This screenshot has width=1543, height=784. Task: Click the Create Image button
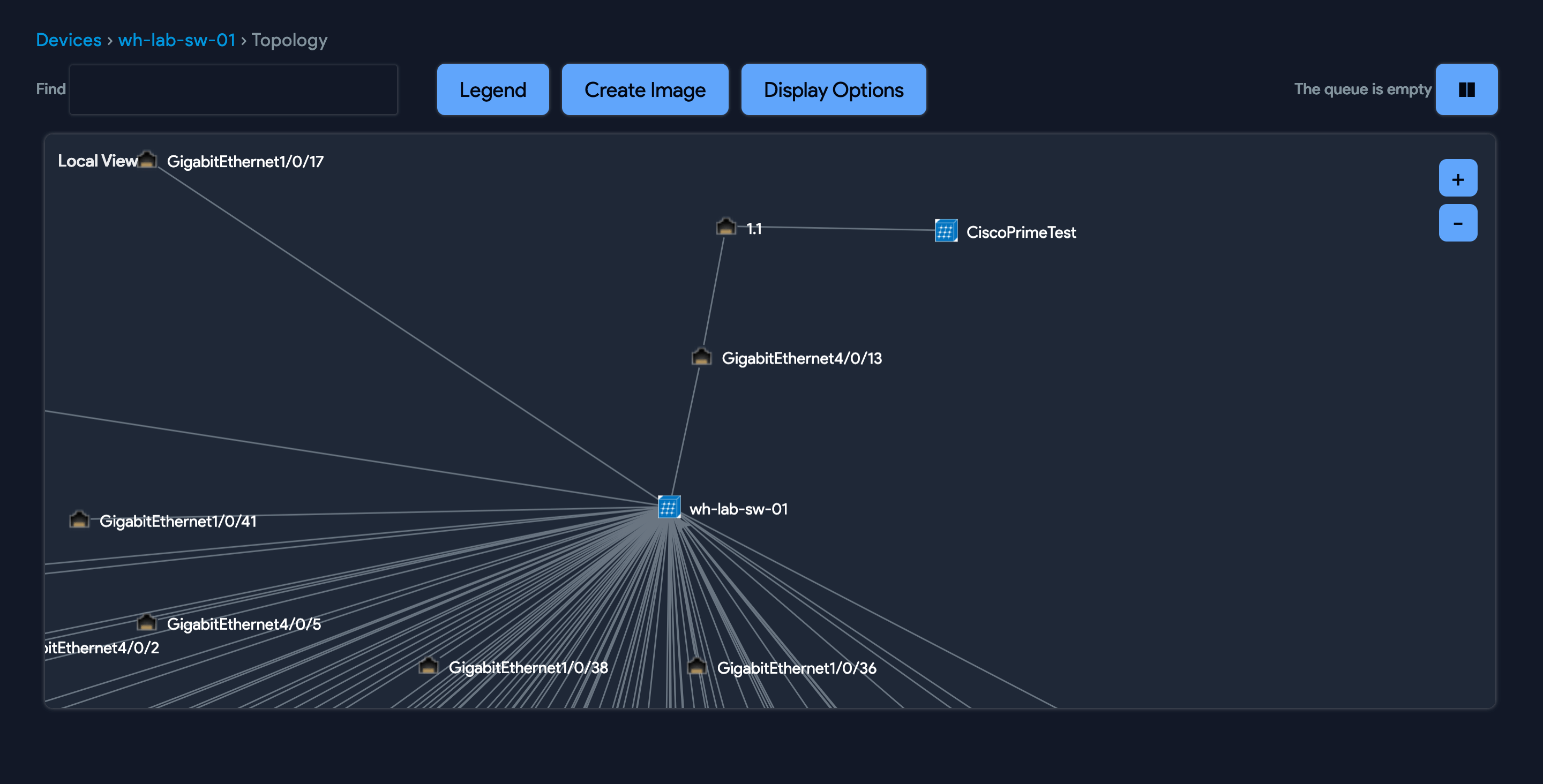click(x=645, y=89)
